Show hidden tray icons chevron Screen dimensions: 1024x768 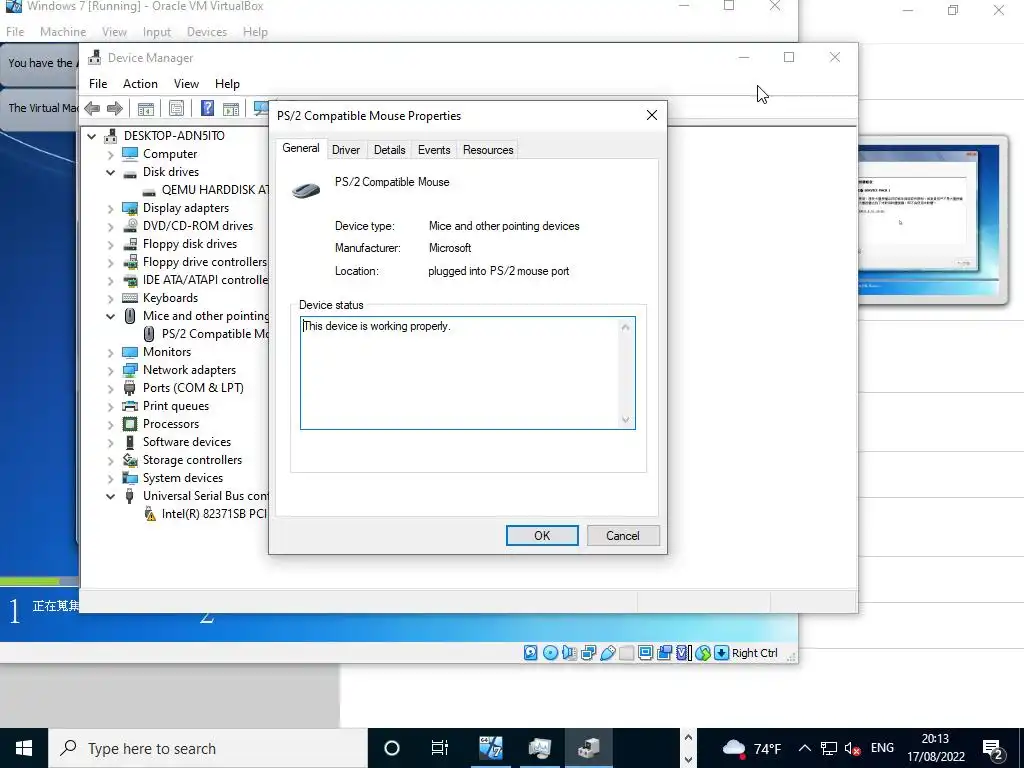tap(805, 748)
